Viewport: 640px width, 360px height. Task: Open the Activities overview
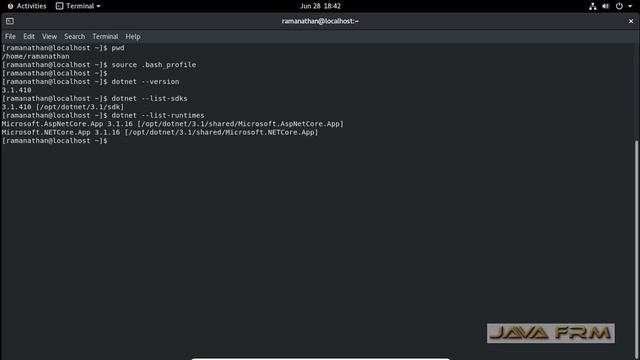27,6
